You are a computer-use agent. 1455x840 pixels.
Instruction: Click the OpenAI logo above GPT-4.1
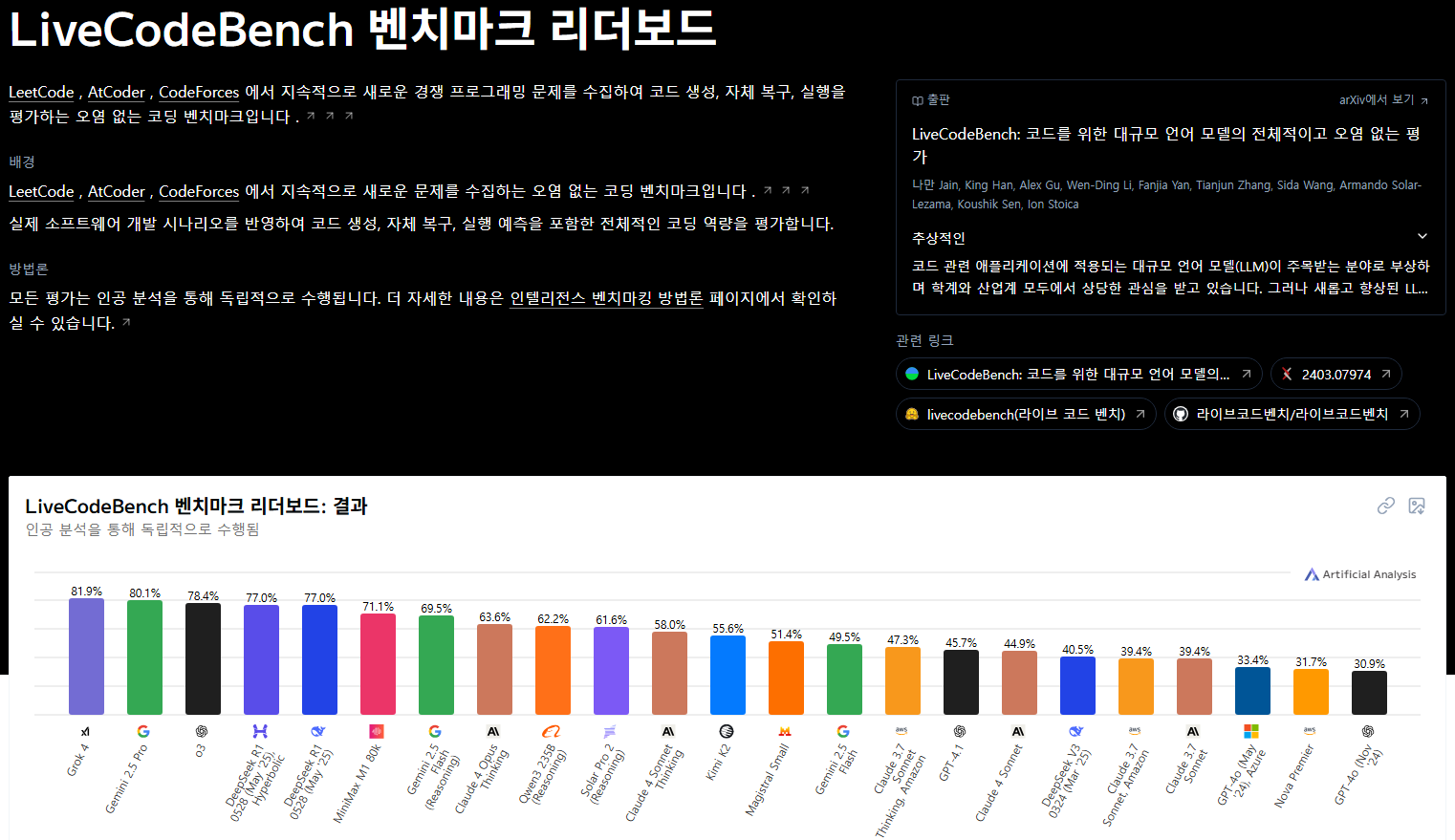(x=960, y=731)
